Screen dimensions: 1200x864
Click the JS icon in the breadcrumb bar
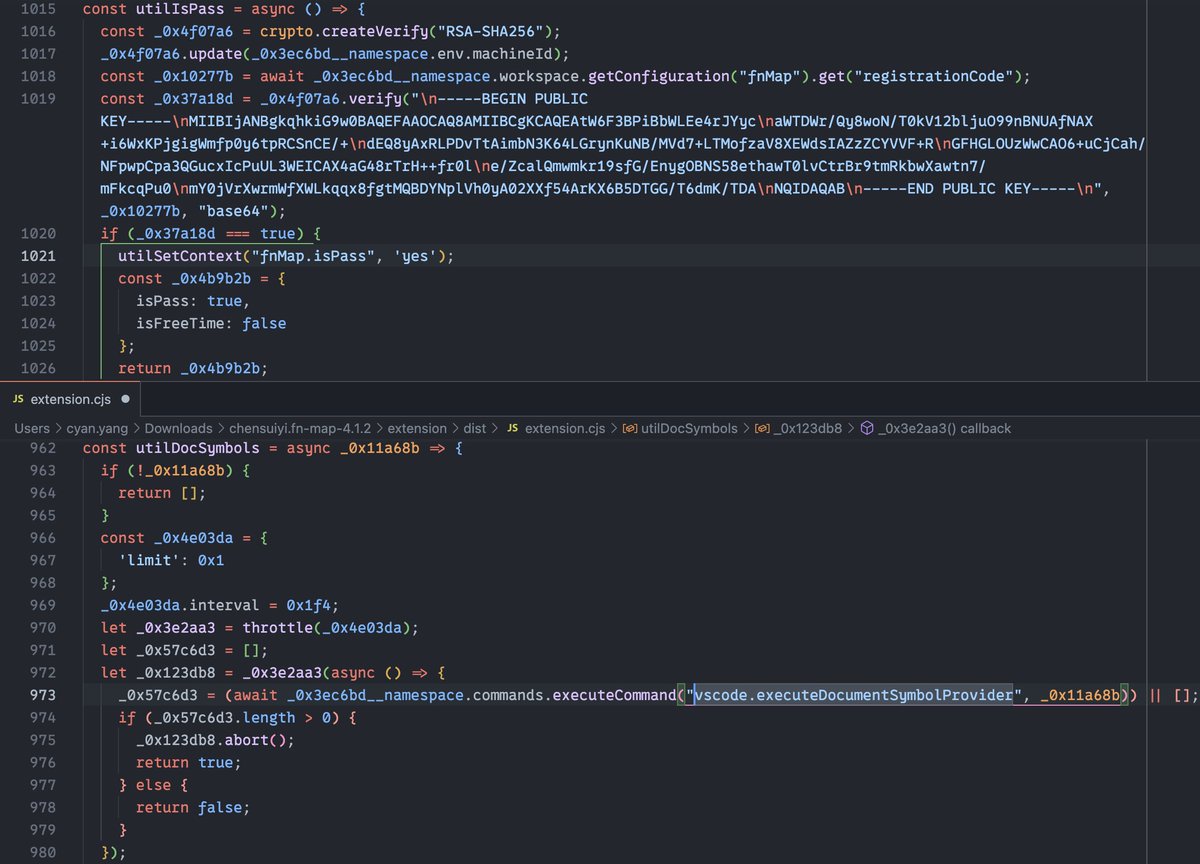click(513, 428)
